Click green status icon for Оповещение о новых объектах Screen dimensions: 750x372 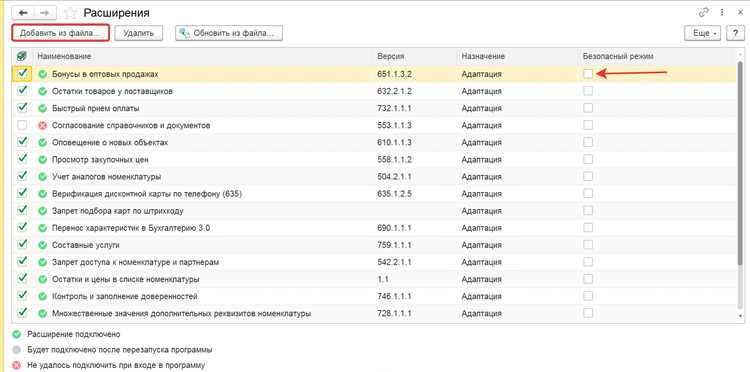(x=43, y=142)
